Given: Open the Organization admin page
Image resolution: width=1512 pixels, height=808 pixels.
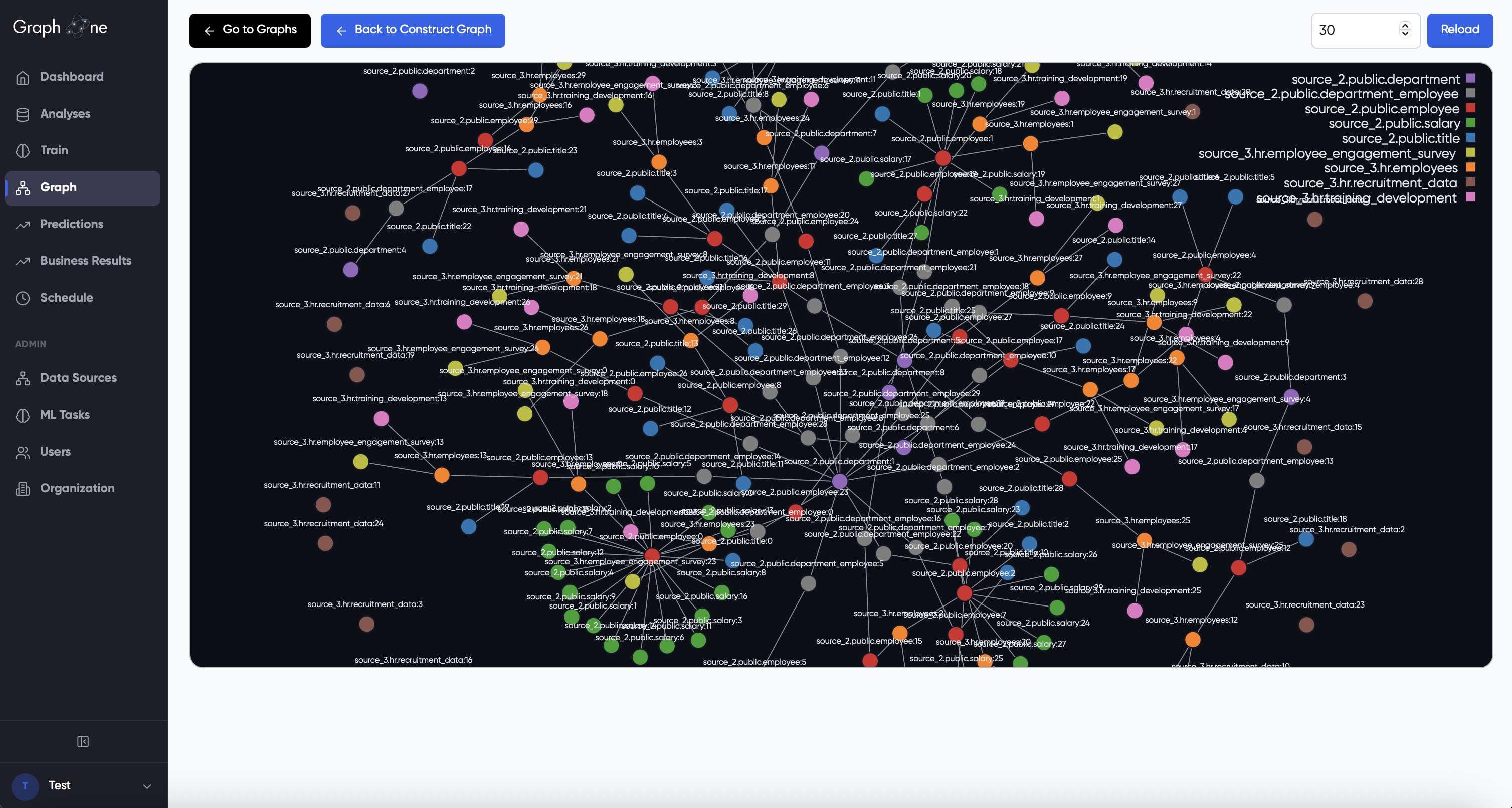Looking at the screenshot, I should 77,488.
